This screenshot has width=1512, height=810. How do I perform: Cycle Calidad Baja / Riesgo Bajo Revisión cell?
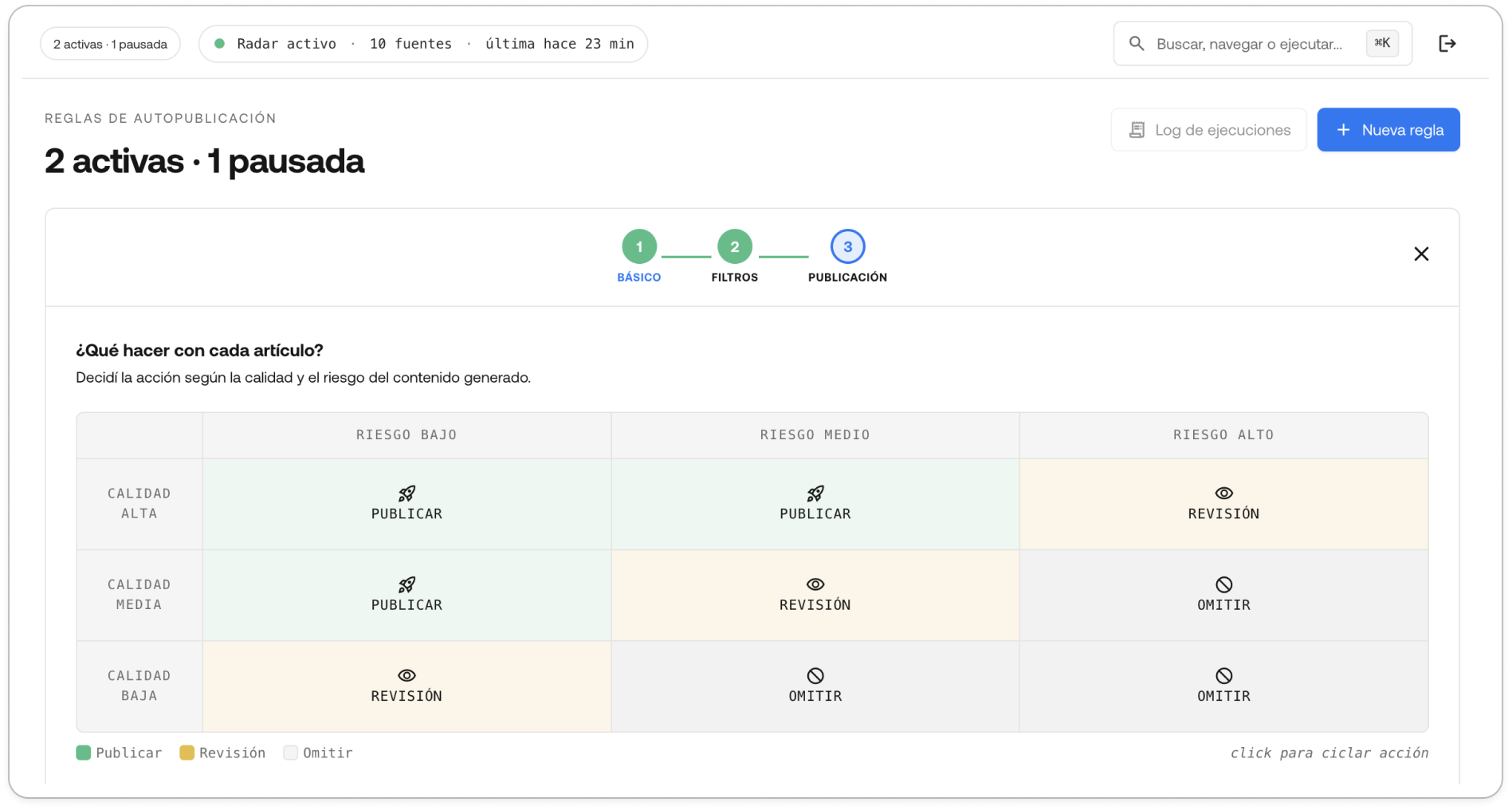[406, 686]
